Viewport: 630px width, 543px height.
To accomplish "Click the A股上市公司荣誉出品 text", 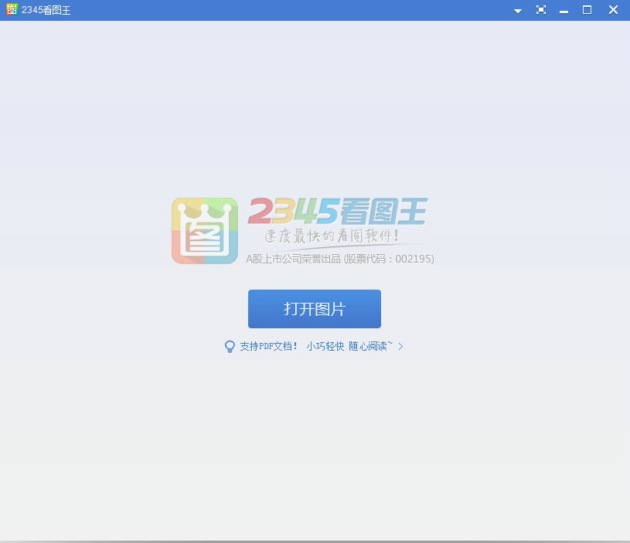I will [x=293, y=259].
